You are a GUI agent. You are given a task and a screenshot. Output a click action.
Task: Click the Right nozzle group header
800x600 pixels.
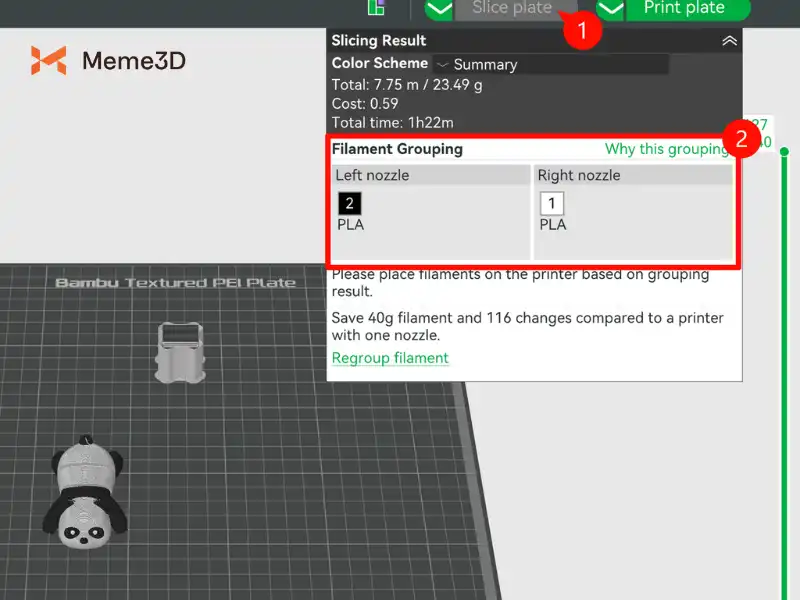click(633, 175)
